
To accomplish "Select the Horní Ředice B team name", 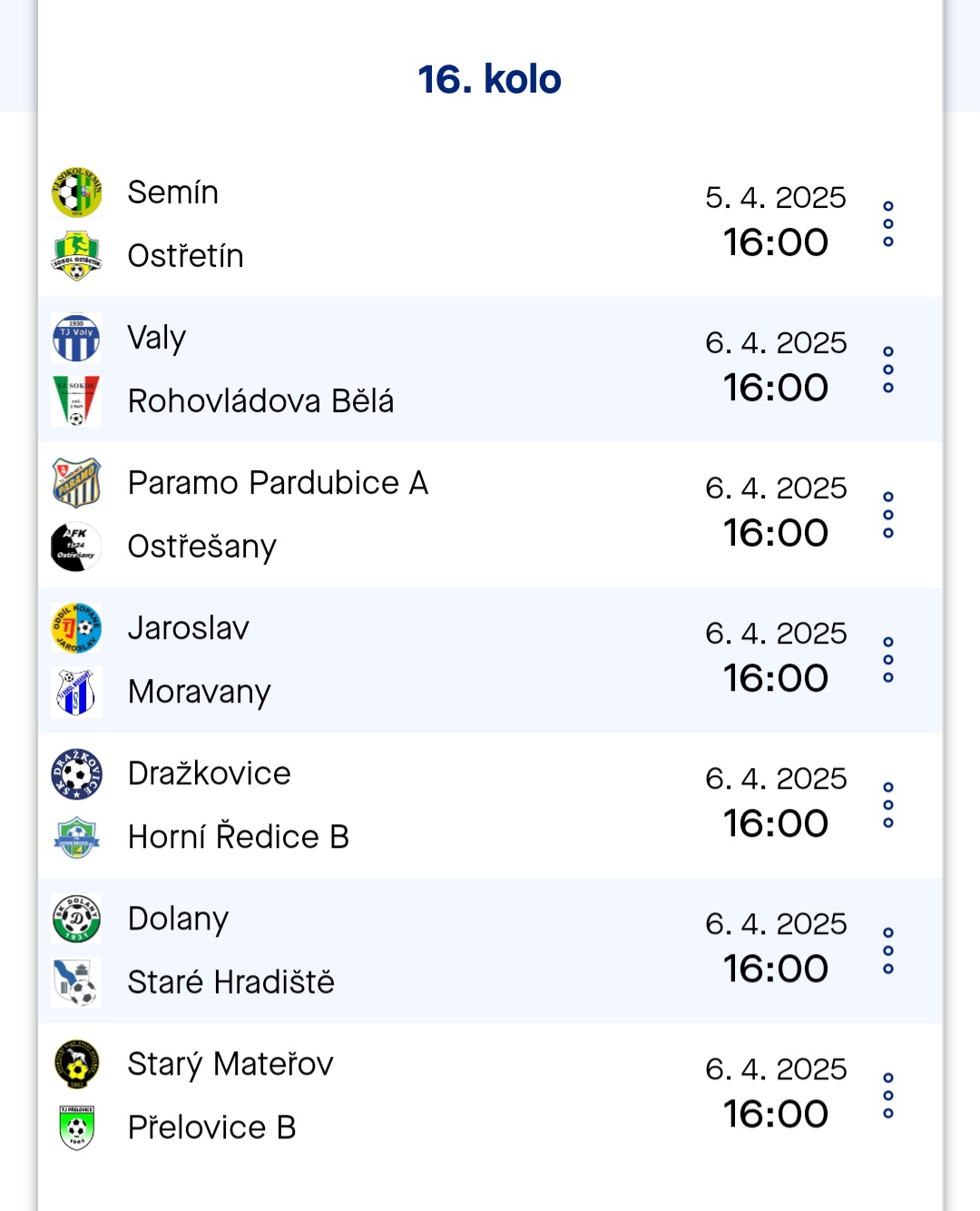I will point(239,837).
